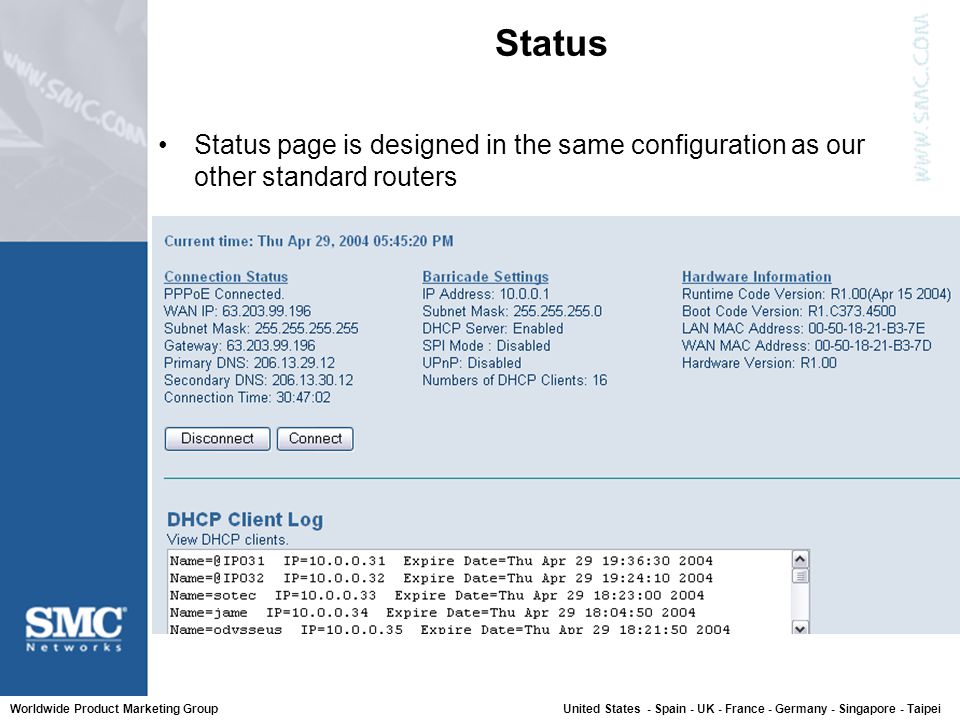960x720 pixels.
Task: Click the Hardware Version R1.00 line
Action: pos(759,363)
